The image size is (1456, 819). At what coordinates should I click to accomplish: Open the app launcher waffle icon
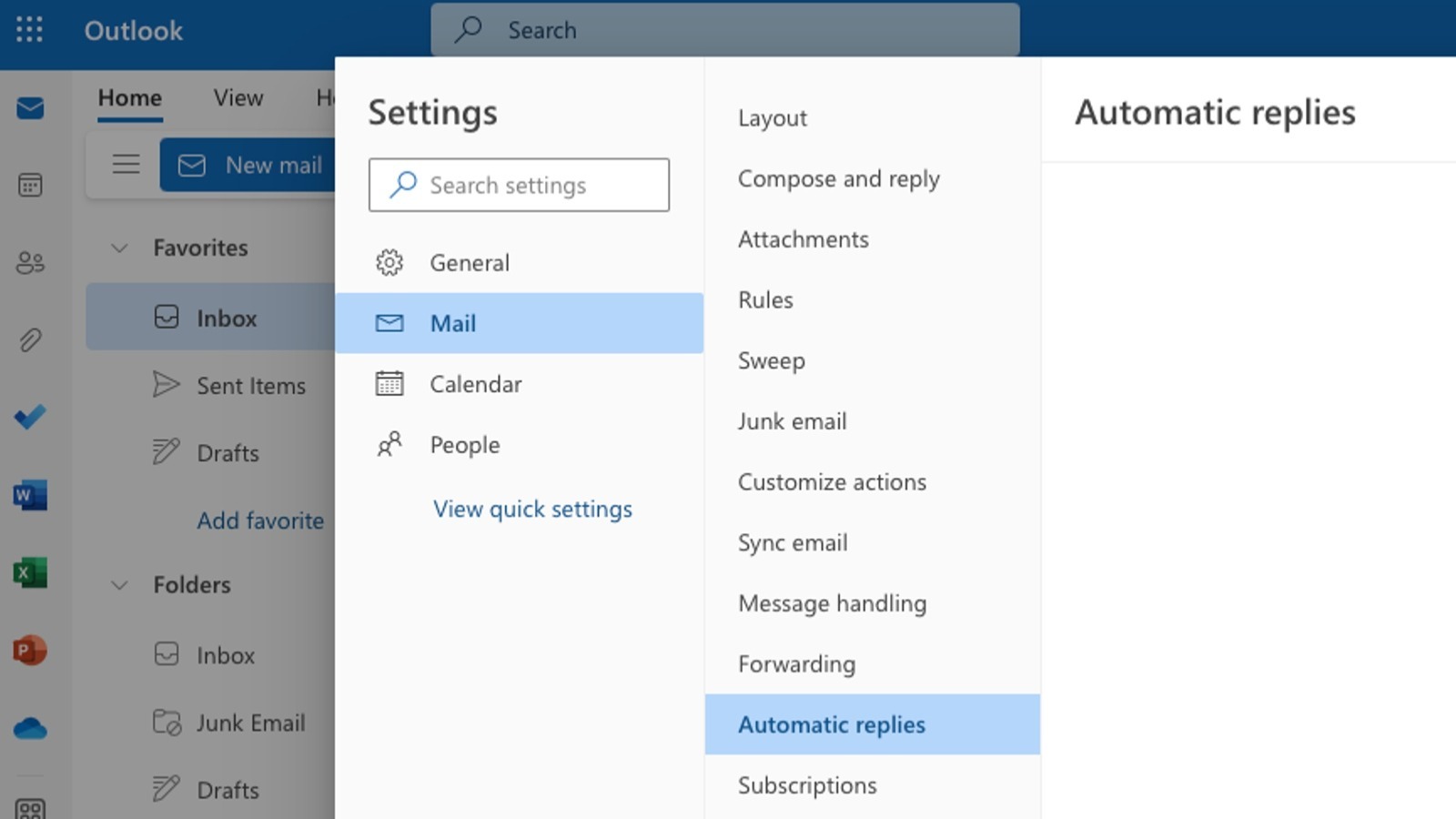tap(30, 30)
